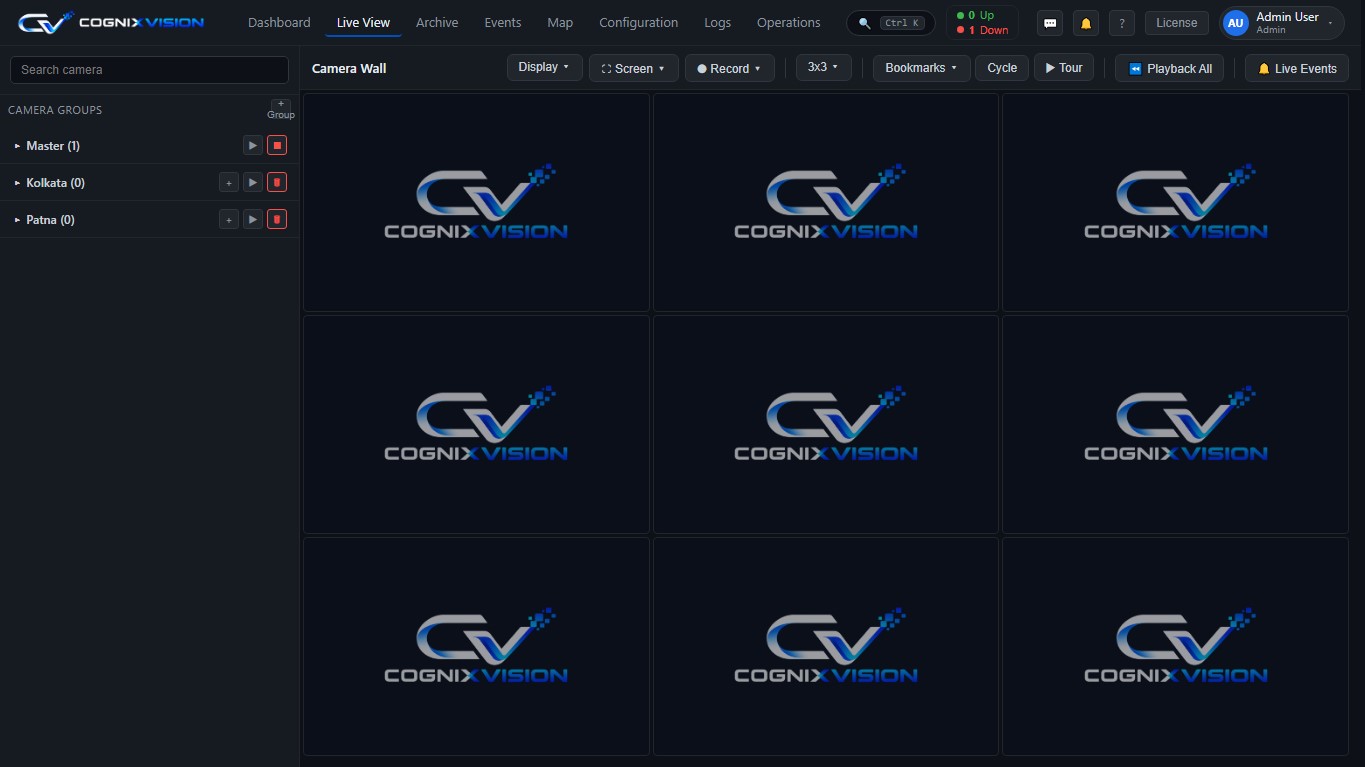Play the Master camera group
Image resolution: width=1365 pixels, height=767 pixels.
253,146
